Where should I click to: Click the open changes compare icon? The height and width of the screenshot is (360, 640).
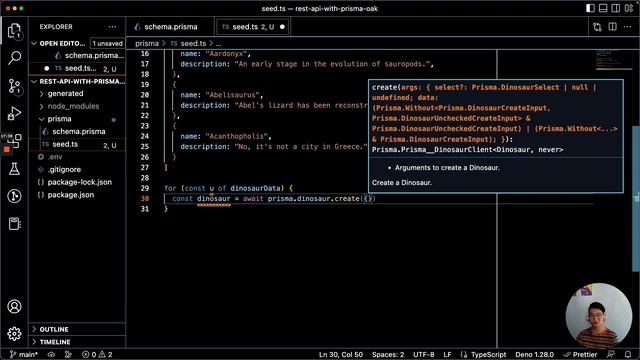[597, 27]
